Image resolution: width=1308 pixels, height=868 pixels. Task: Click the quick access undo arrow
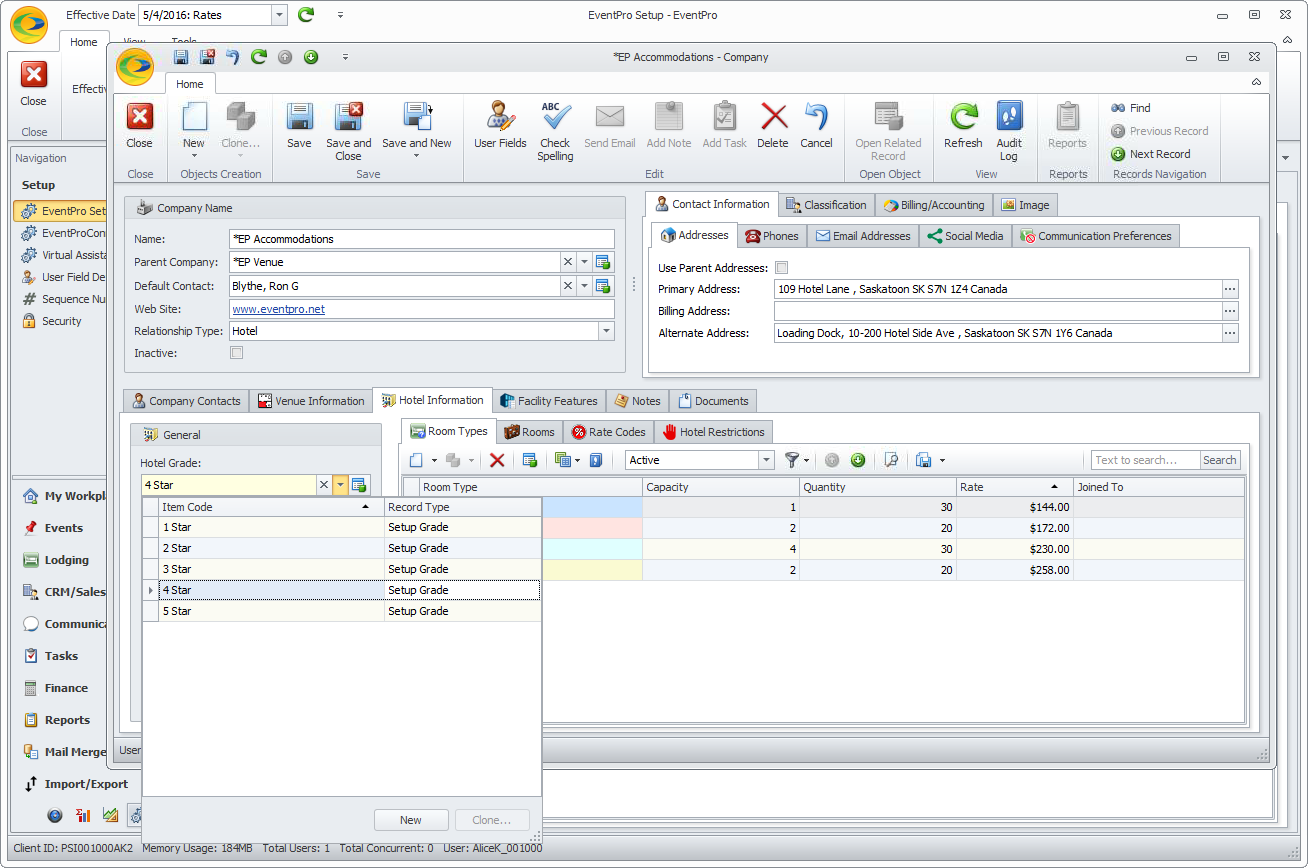click(x=233, y=57)
